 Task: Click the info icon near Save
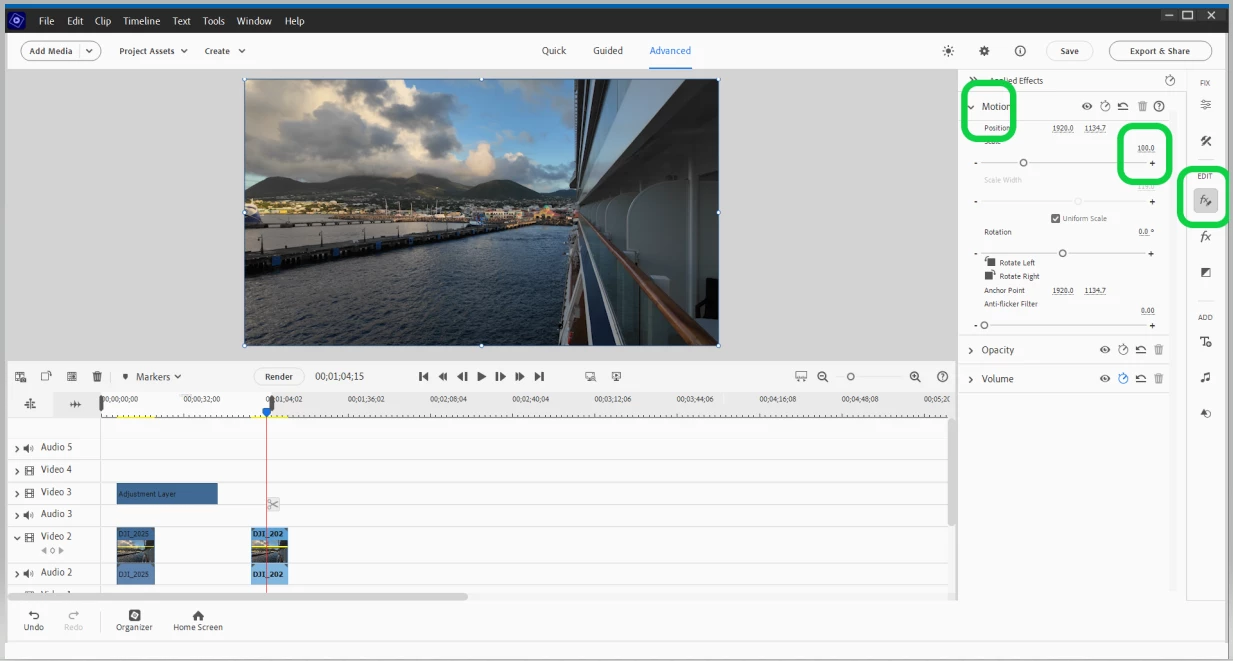click(1020, 51)
